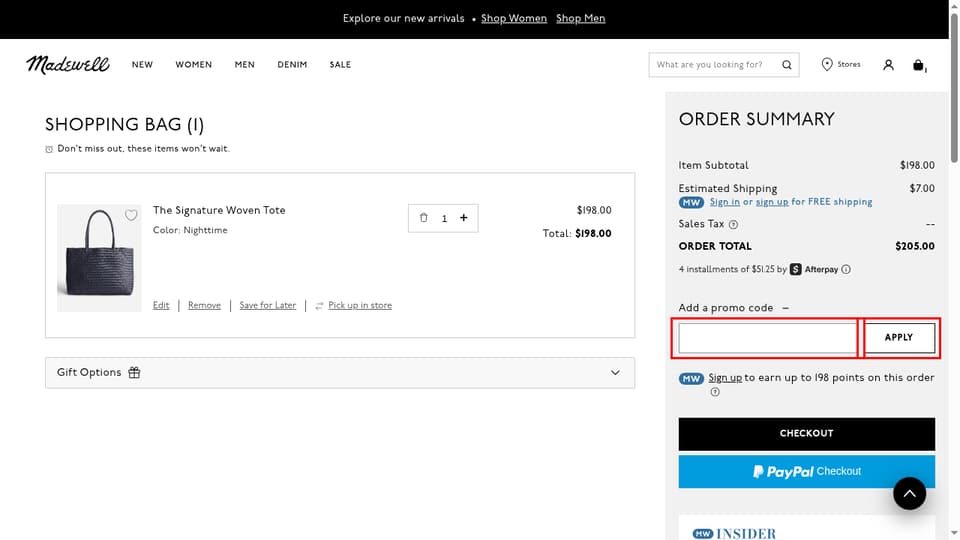This screenshot has width=960, height=540.
Task: Click the MW badge beside Sign in
Action: pyautogui.click(x=691, y=202)
